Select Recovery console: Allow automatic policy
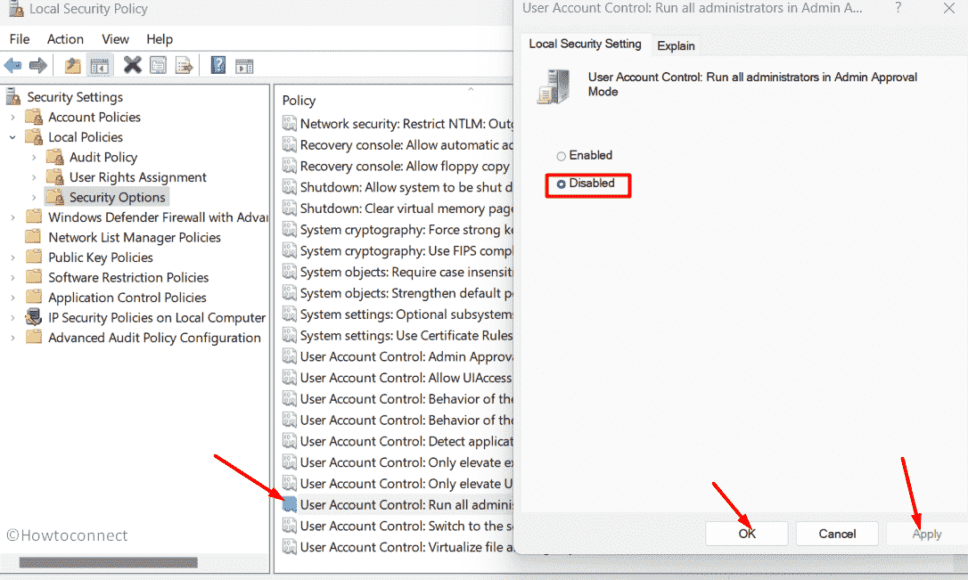The image size is (968, 580). (x=406, y=145)
